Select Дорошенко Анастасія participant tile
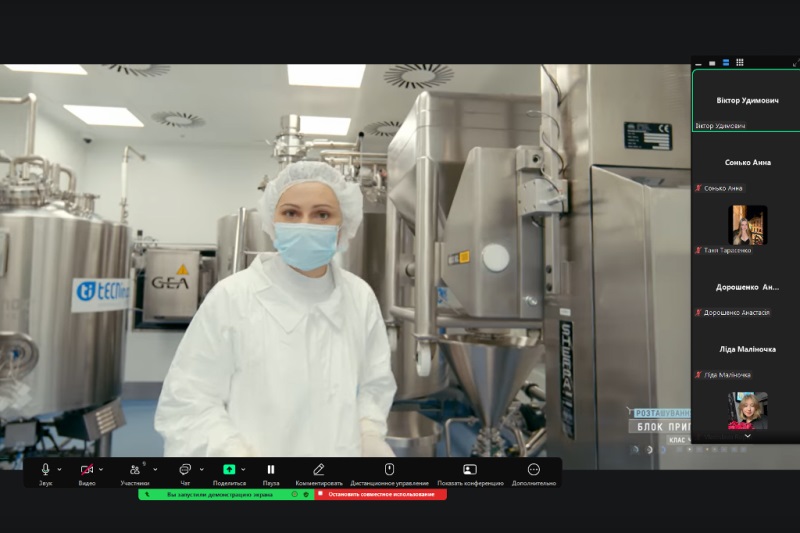The height and width of the screenshot is (533, 800). tap(746, 288)
